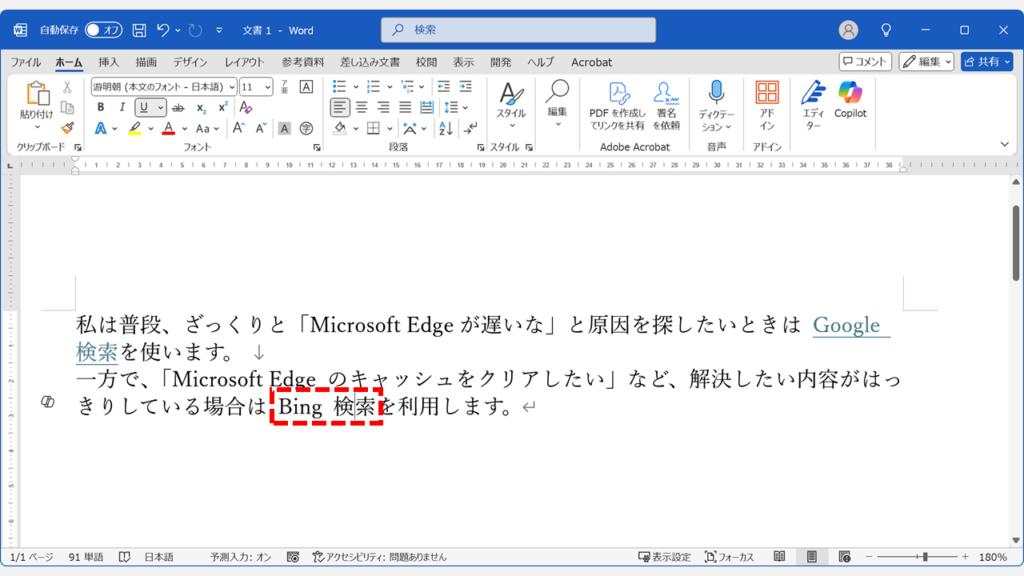Toggle superscript formatting

coord(223,107)
